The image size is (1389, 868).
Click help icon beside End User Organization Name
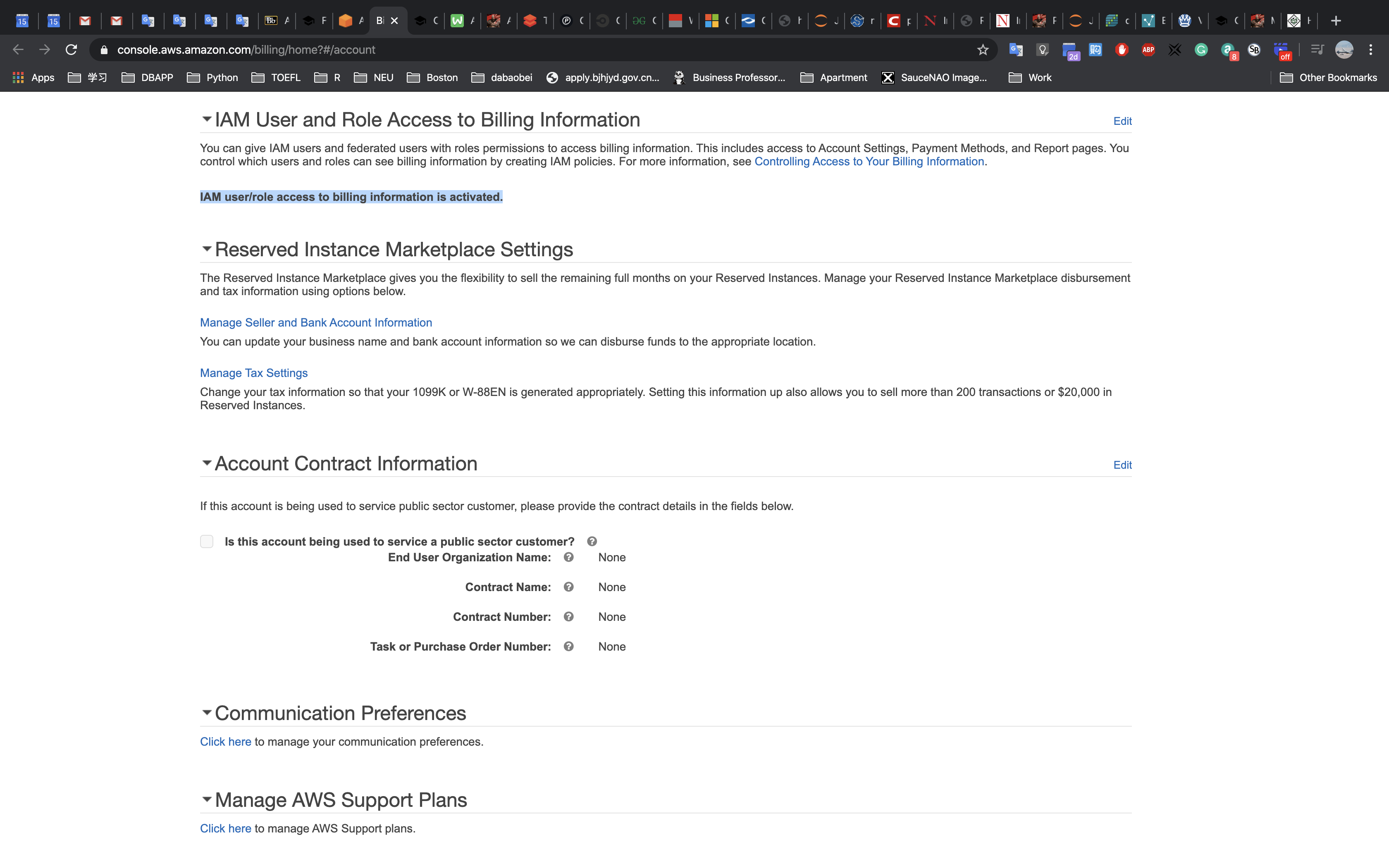568,557
